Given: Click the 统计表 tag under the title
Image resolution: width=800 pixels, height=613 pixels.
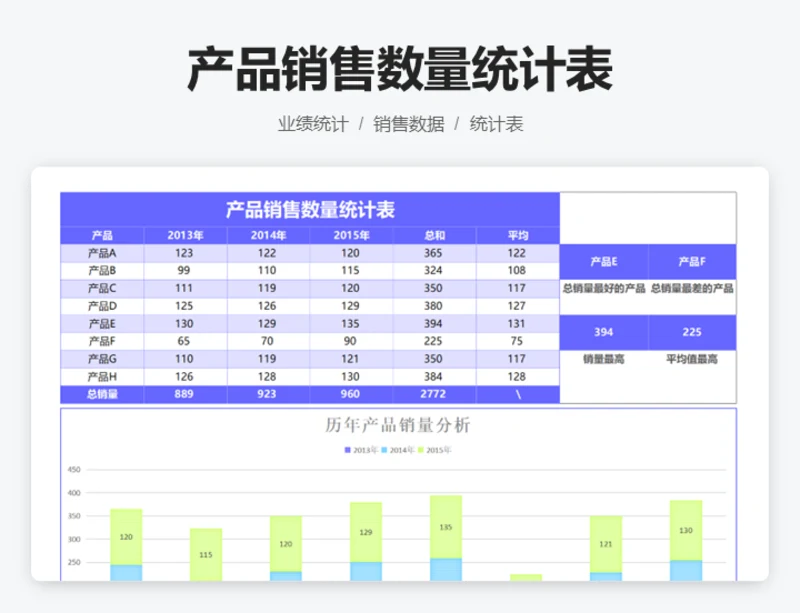Looking at the screenshot, I should click(x=496, y=124).
